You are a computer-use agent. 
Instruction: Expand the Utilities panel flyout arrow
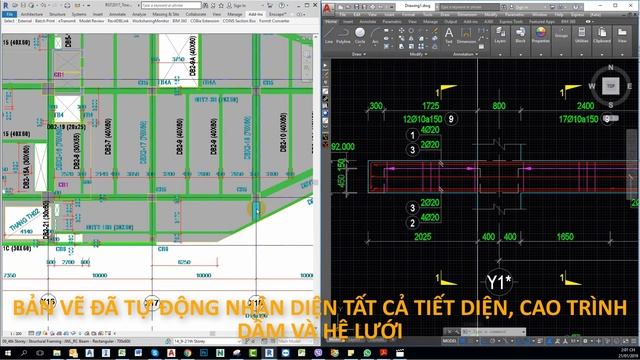pos(581,54)
